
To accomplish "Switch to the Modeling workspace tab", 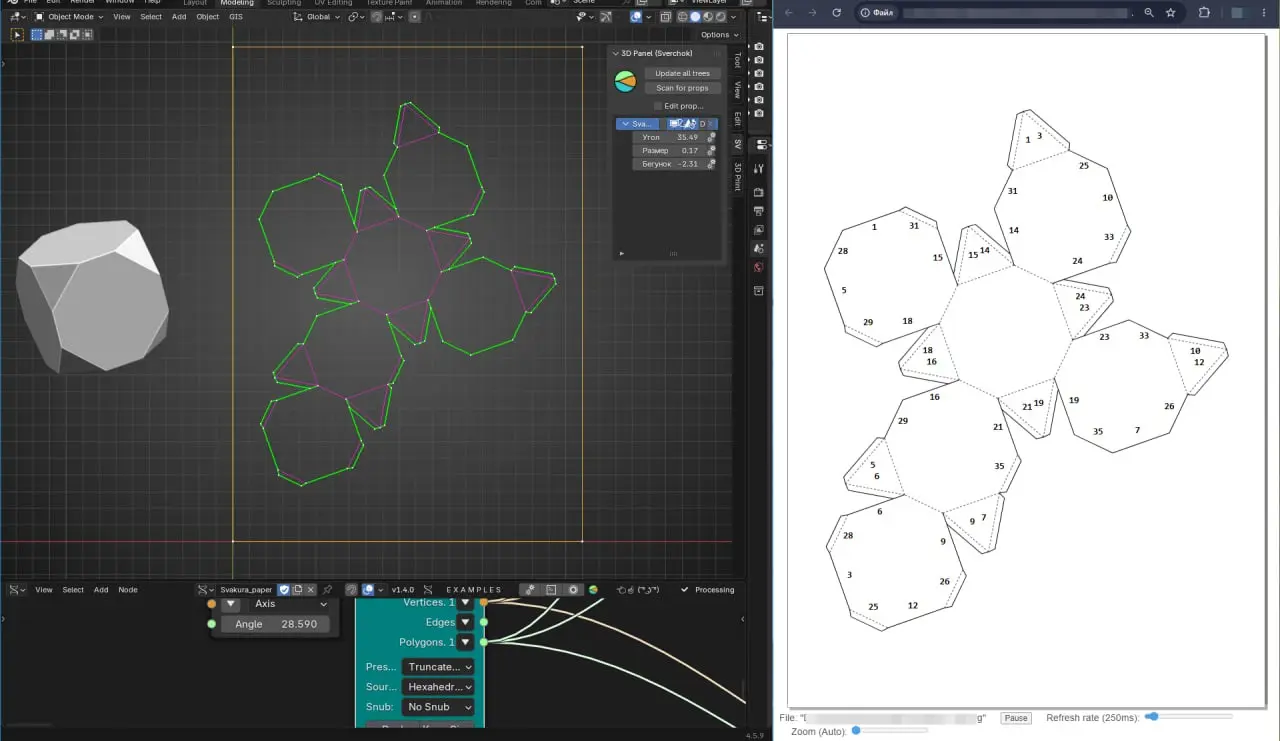I will [237, 3].
